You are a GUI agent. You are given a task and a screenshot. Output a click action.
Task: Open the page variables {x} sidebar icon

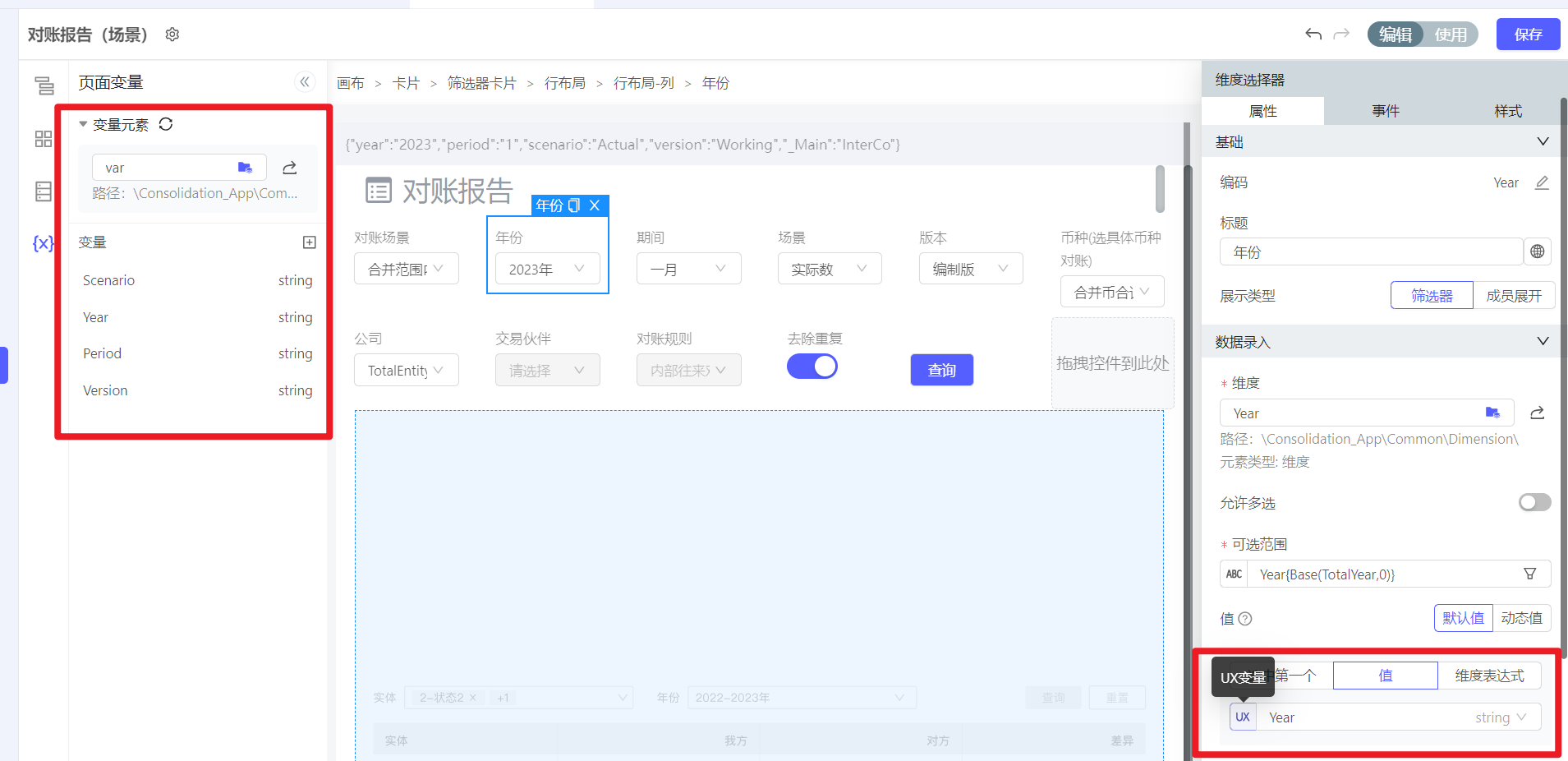point(43,243)
